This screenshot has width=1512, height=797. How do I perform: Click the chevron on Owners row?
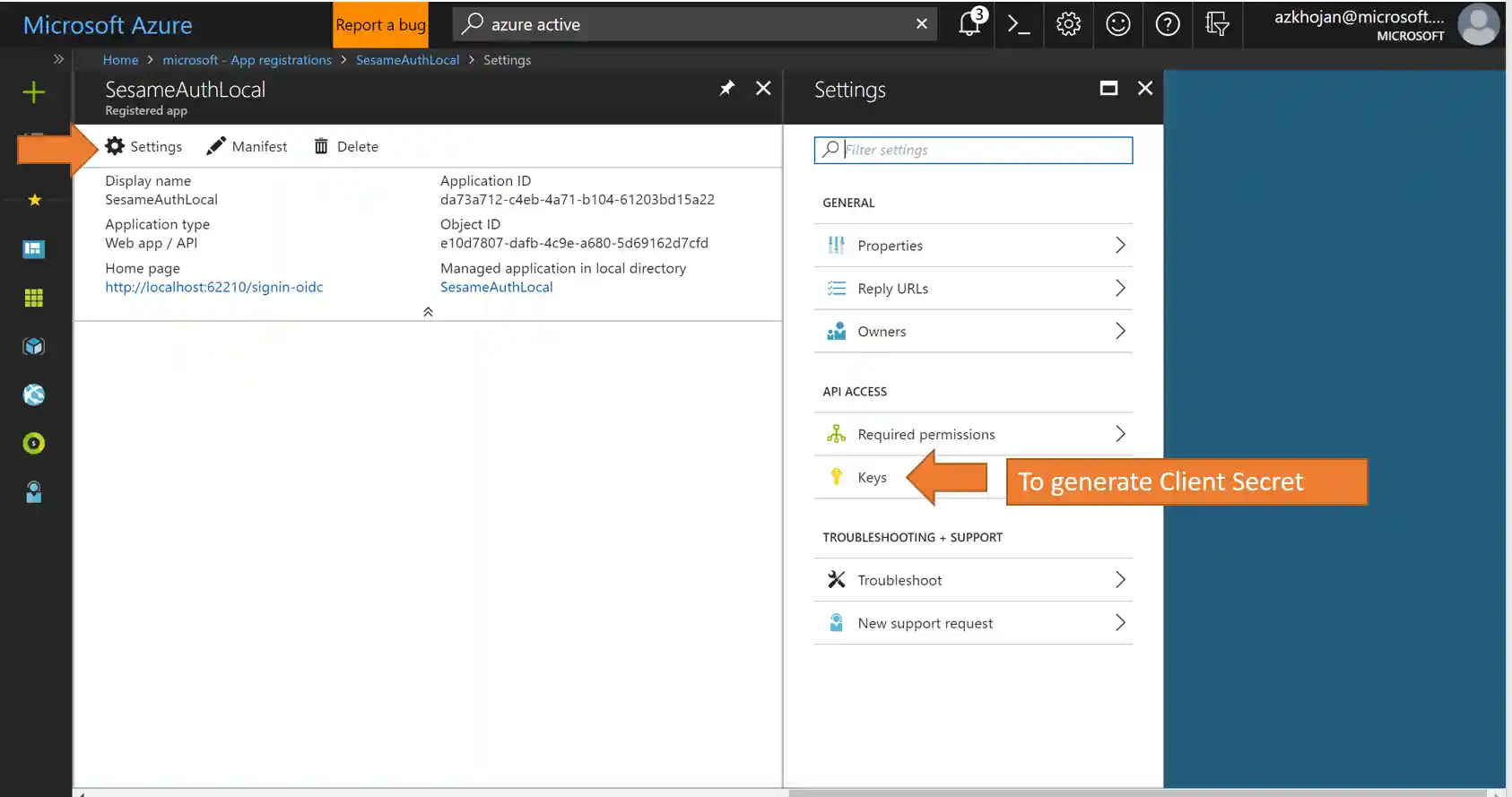1120,331
